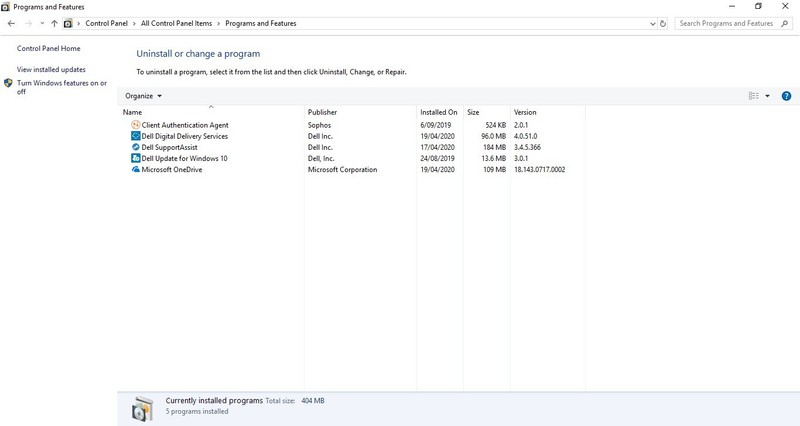Image resolution: width=800 pixels, height=426 pixels.
Task: Refresh the Programs and Features list
Action: click(x=663, y=23)
